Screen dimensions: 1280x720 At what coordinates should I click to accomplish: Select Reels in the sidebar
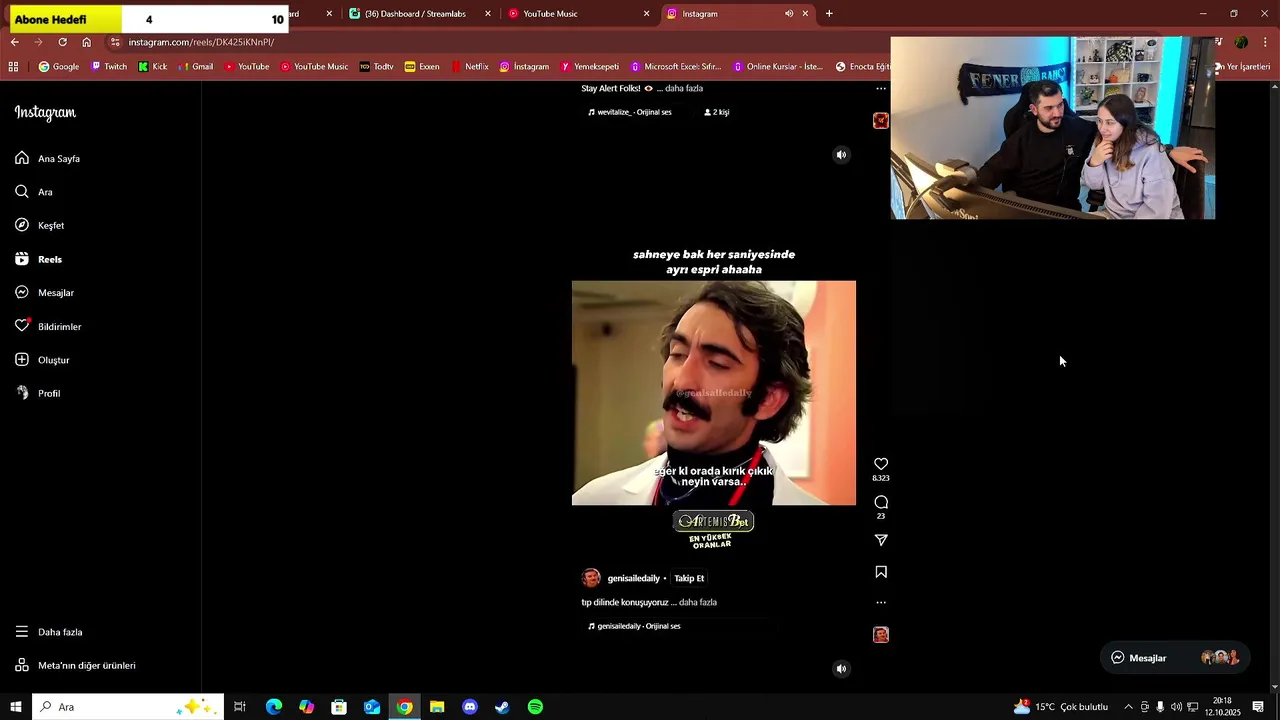pos(39,259)
